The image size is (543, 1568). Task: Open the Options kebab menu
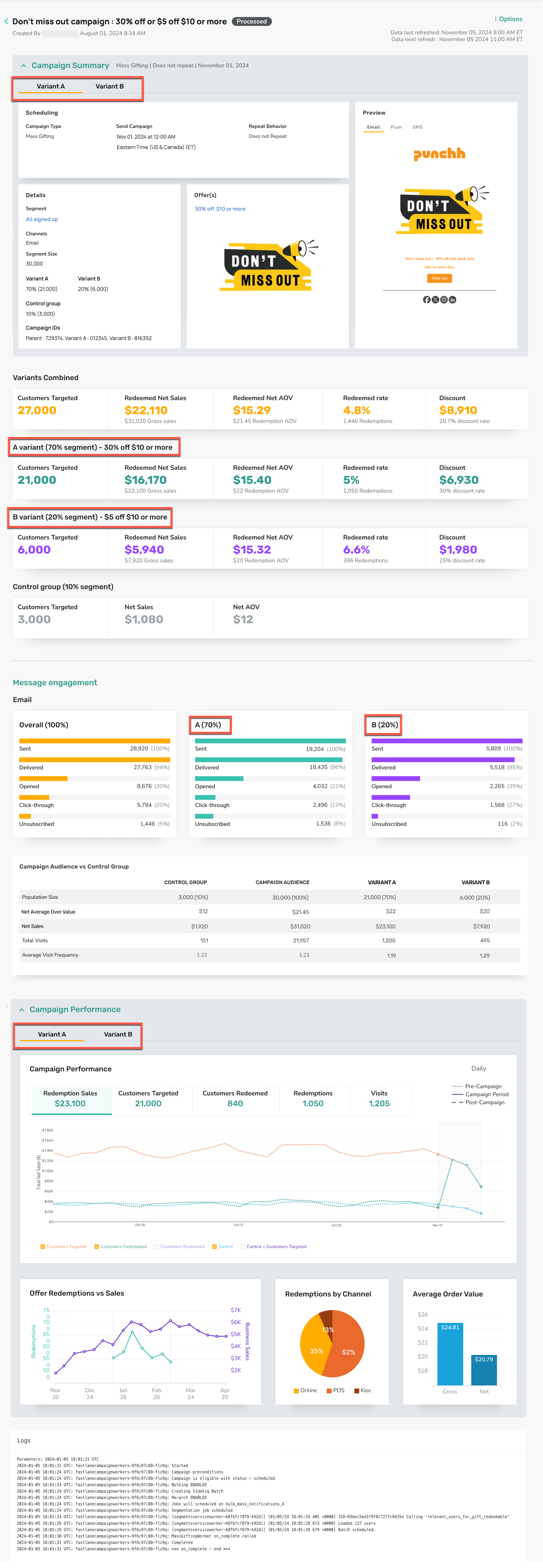pyautogui.click(x=508, y=19)
